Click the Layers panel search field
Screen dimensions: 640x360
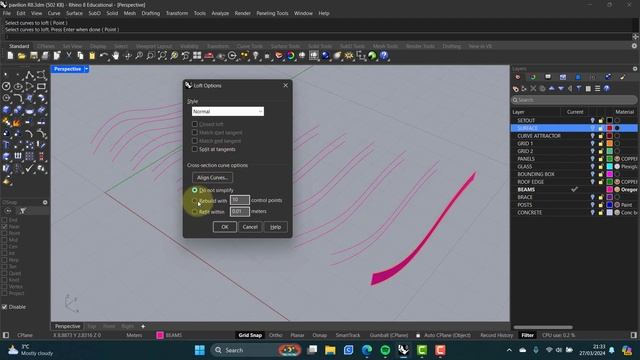(574, 100)
